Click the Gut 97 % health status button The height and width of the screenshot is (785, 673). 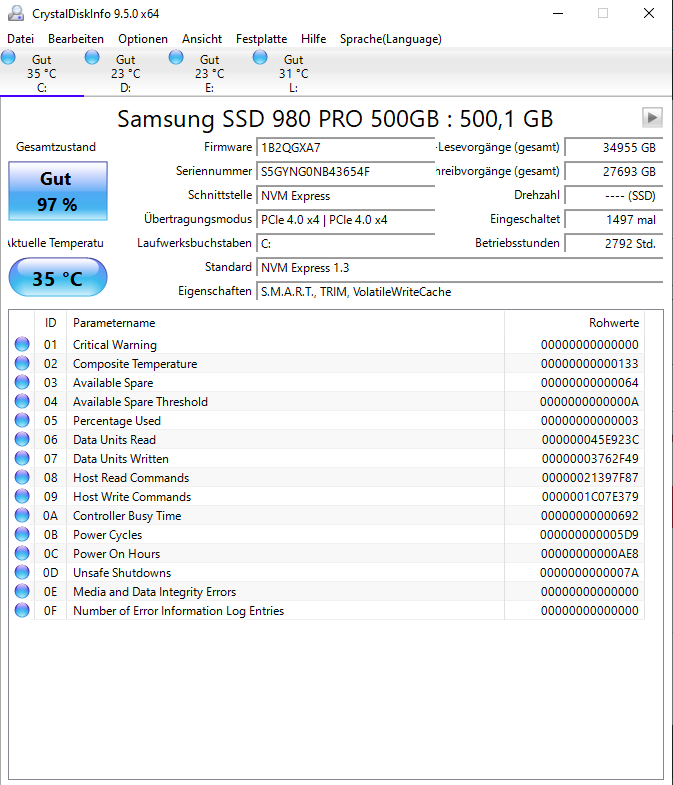point(58,191)
